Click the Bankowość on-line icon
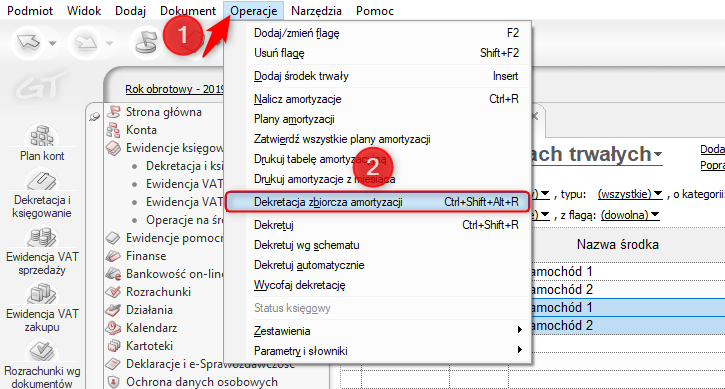This screenshot has height=389, width=725. [113, 274]
